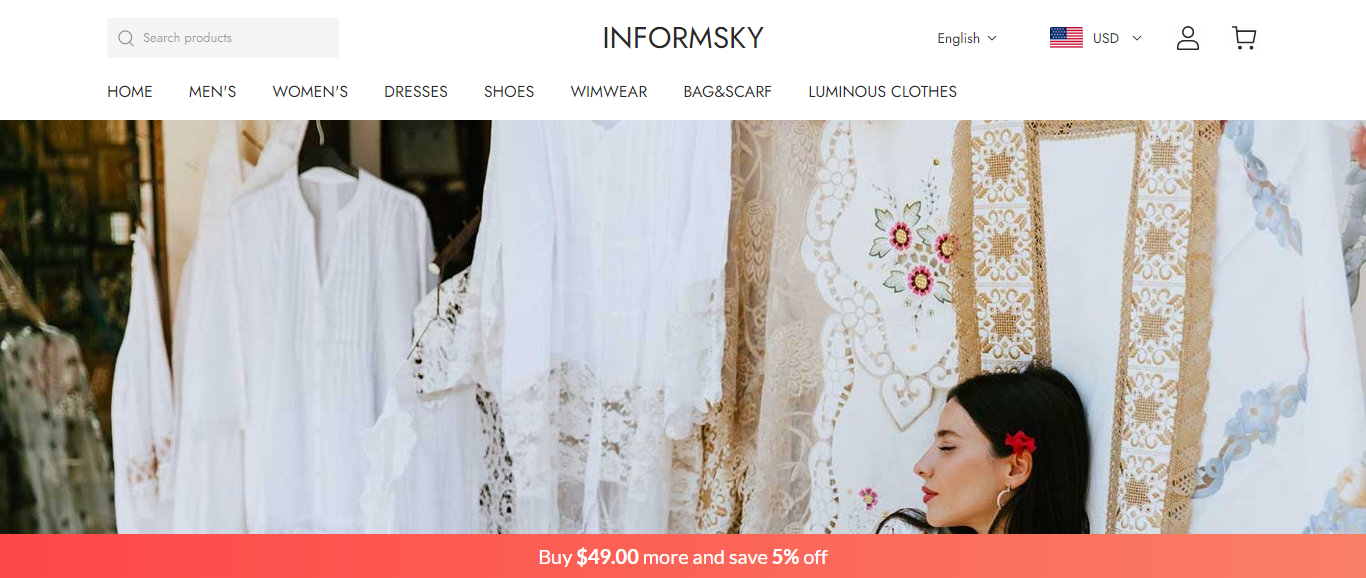Click the chevron next to English

[x=992, y=38]
